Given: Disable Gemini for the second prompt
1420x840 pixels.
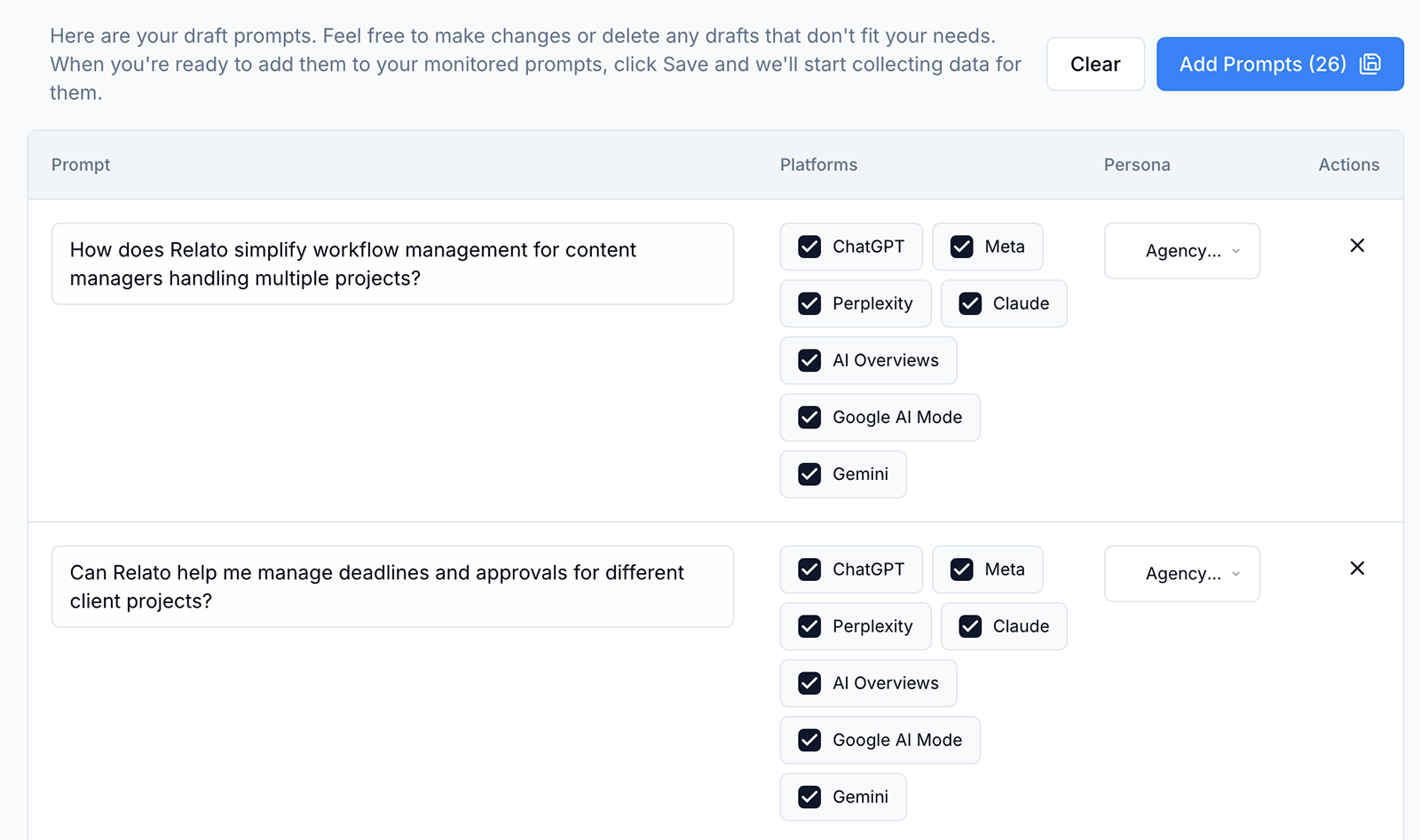Looking at the screenshot, I should [809, 797].
